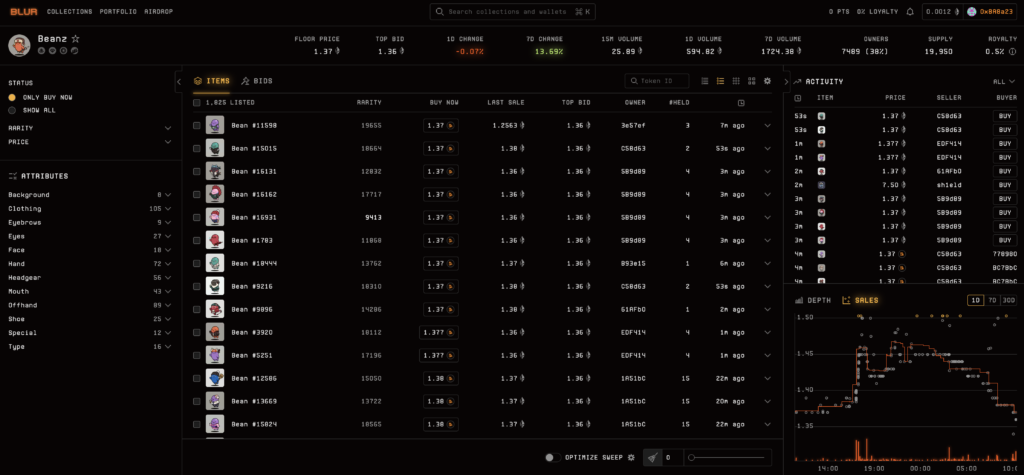This screenshot has width=1024, height=475.
Task: Toggle the Optimize Sweep switch
Action: (x=553, y=457)
